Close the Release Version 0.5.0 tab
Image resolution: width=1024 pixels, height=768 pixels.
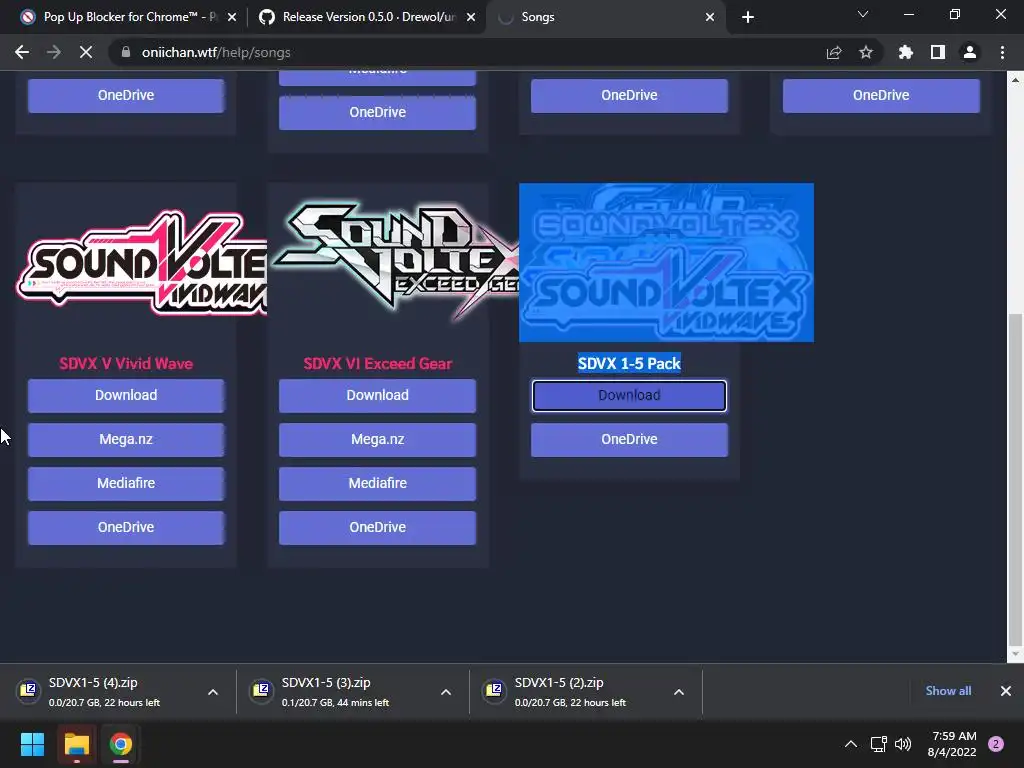(x=471, y=17)
